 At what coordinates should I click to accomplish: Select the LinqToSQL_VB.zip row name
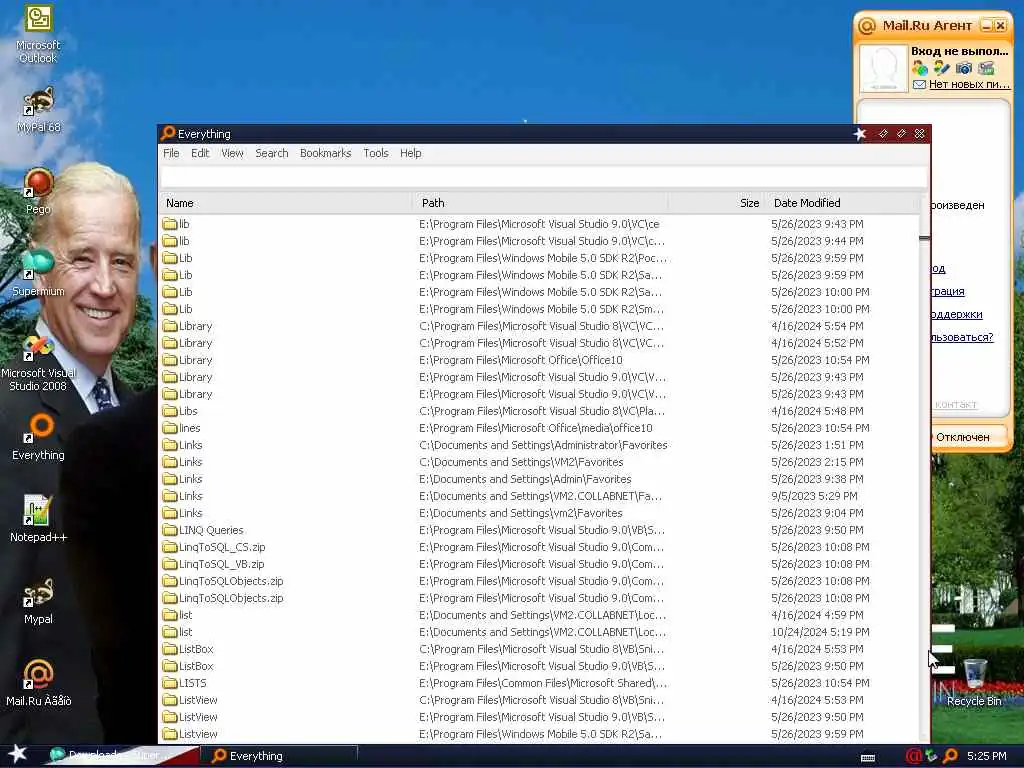[221, 564]
